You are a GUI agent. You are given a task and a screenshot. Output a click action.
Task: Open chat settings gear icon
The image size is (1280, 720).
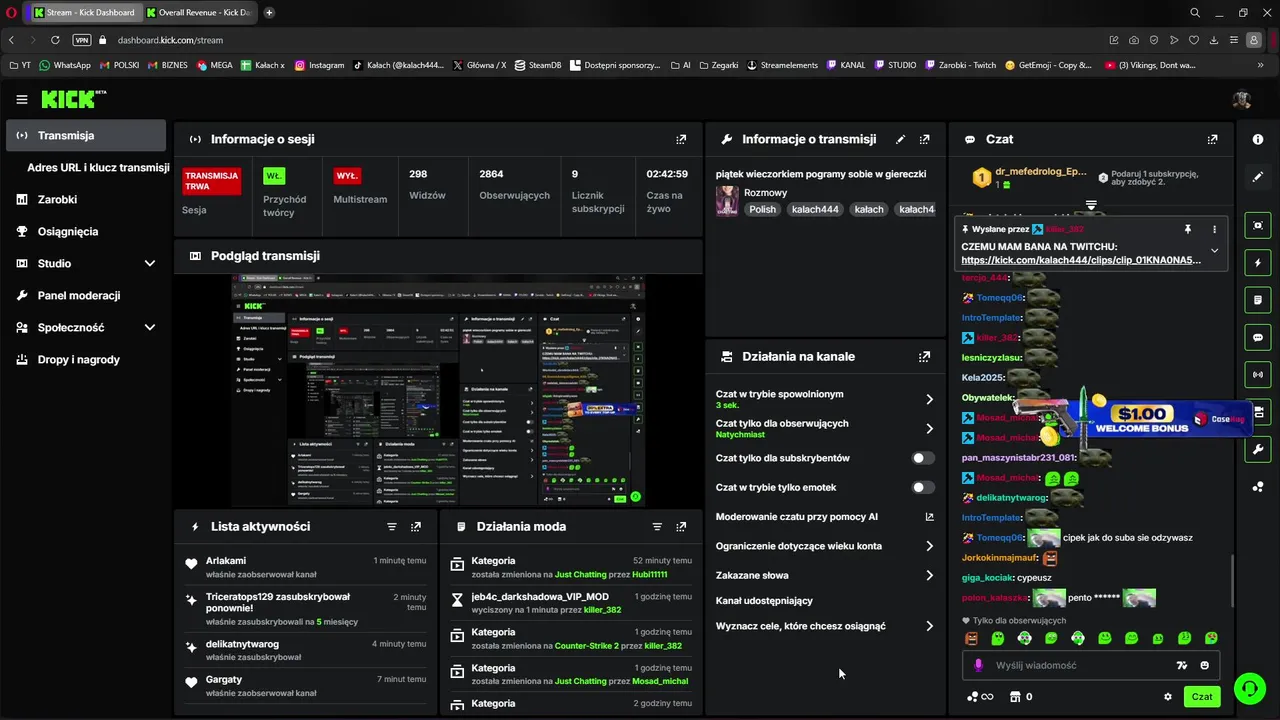(x=1167, y=697)
